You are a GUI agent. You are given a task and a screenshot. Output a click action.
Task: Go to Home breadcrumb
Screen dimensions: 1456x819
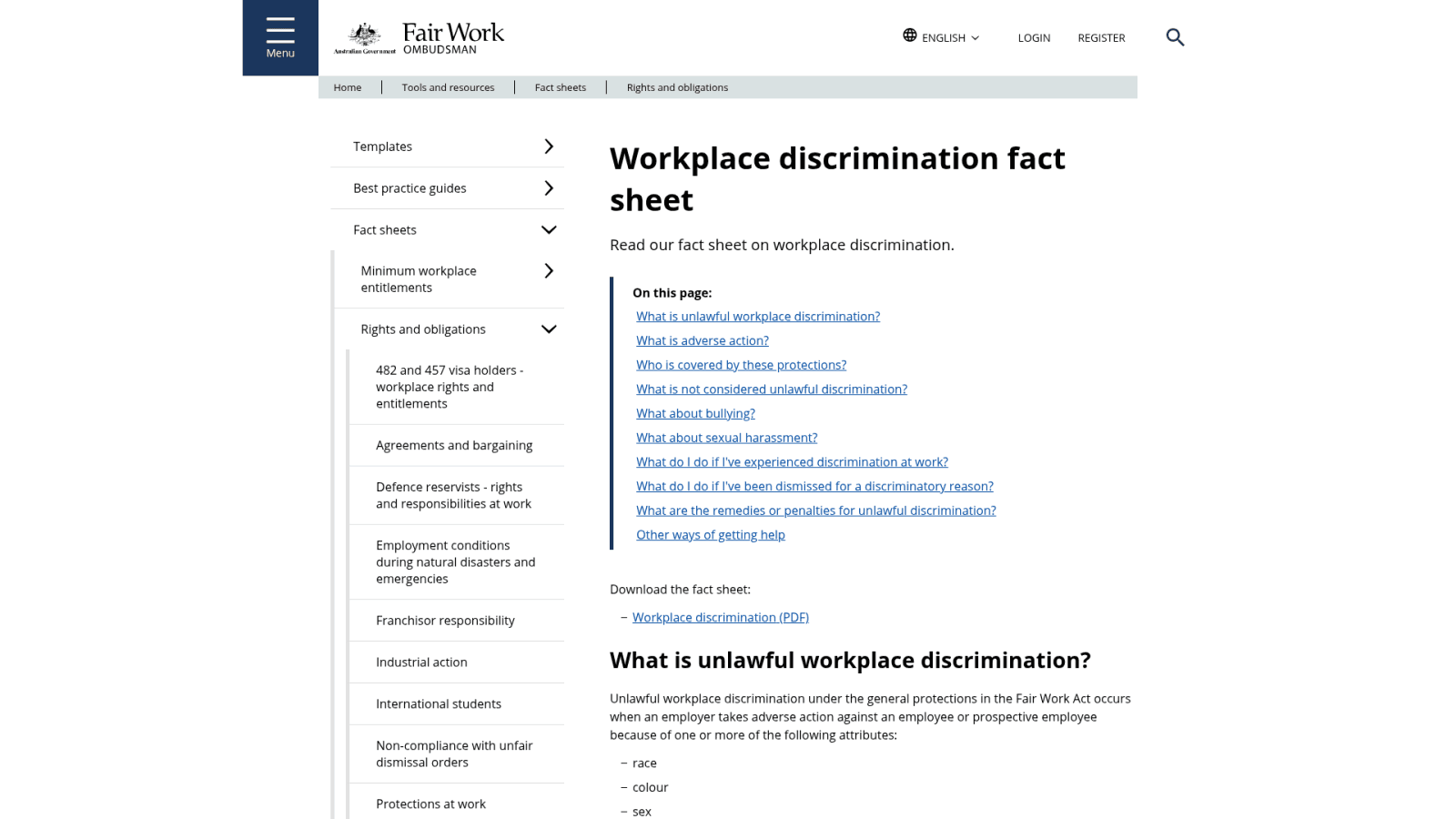[348, 87]
